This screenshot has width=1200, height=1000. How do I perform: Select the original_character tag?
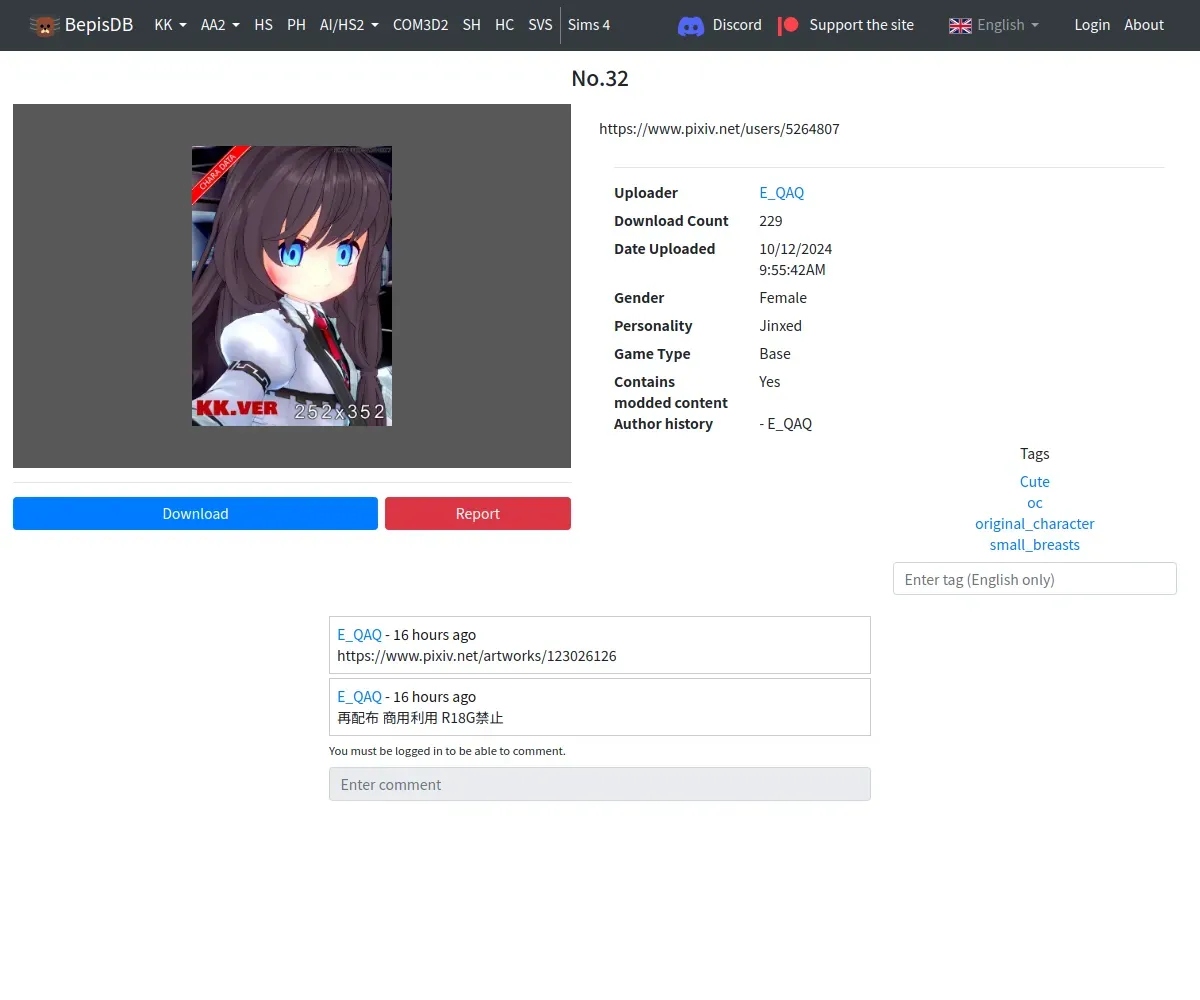pyautogui.click(x=1035, y=524)
